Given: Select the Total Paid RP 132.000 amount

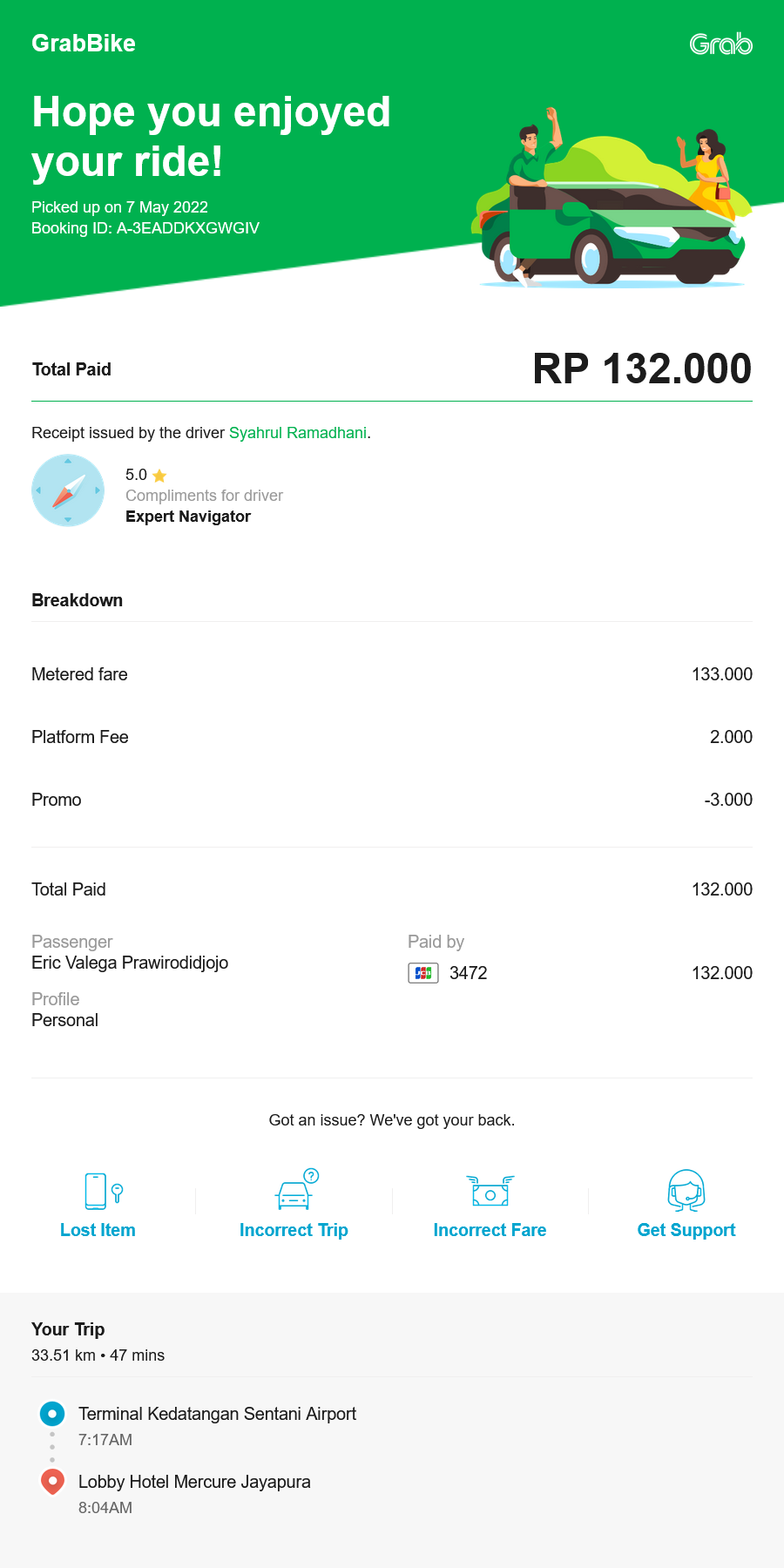Looking at the screenshot, I should tap(642, 368).
